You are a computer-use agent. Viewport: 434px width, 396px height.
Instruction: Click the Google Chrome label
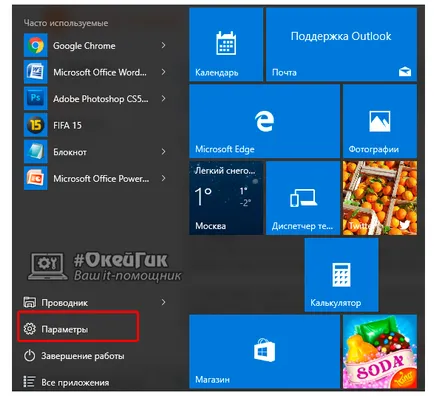click(x=84, y=46)
